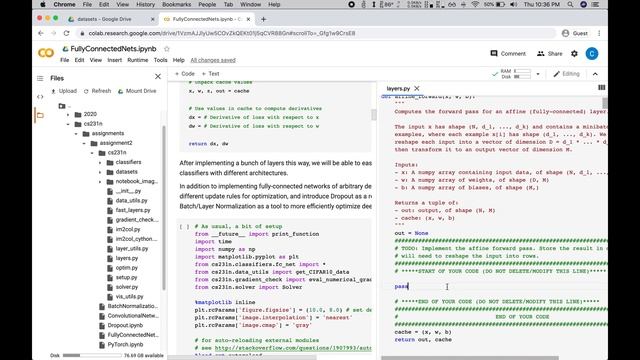Image resolution: width=640 pixels, height=360 pixels.
Task: Expand the datasets folder
Action: (x=100, y=172)
